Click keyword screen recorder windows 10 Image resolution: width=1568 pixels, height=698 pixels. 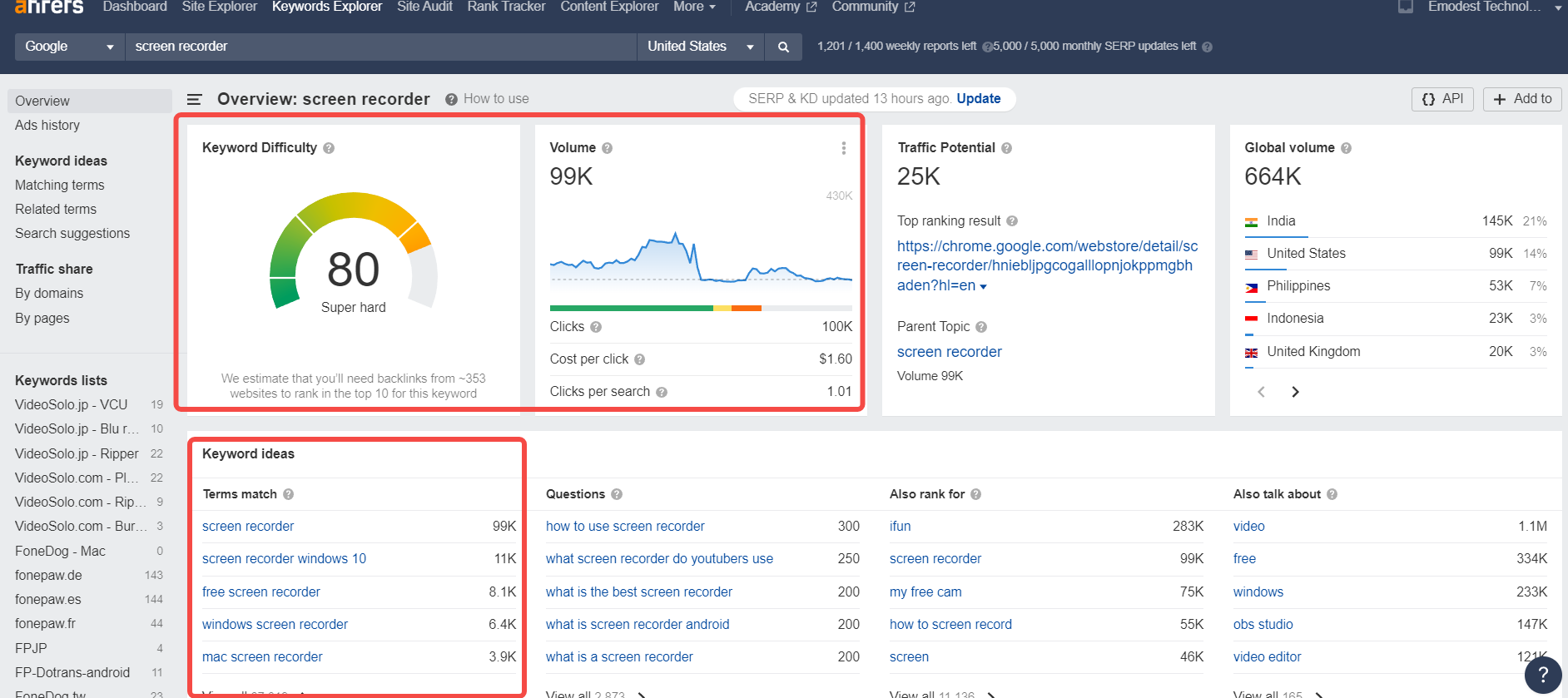coord(284,559)
